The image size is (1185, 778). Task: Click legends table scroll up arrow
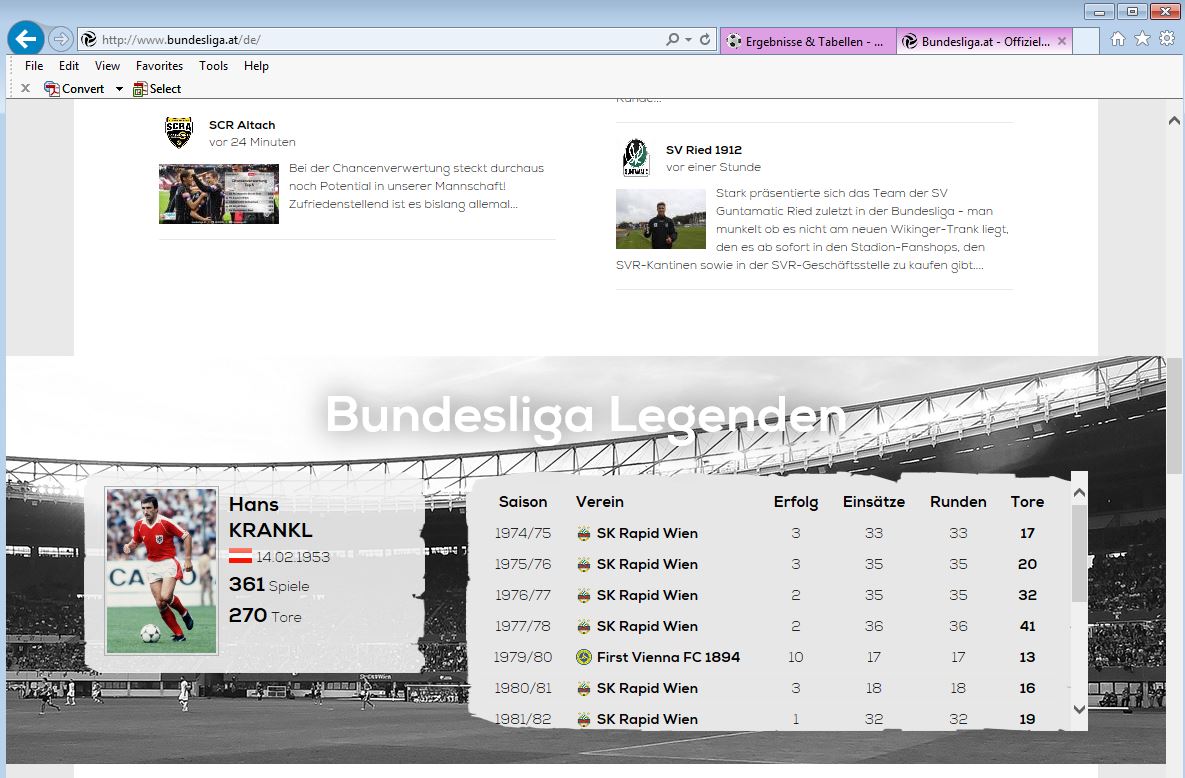pyautogui.click(x=1079, y=493)
